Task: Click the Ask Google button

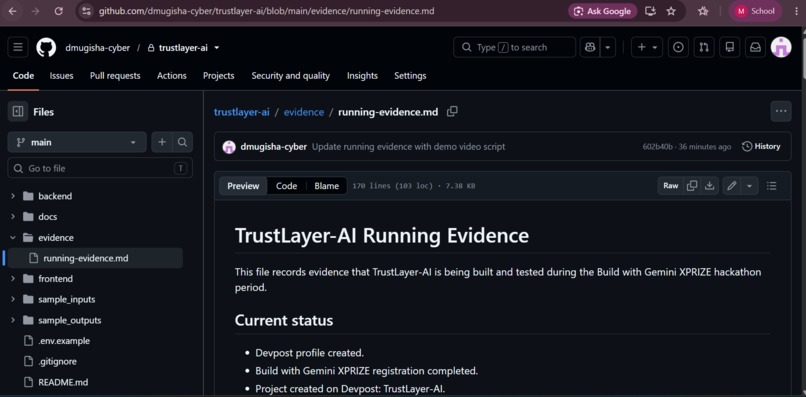Action: [602, 11]
